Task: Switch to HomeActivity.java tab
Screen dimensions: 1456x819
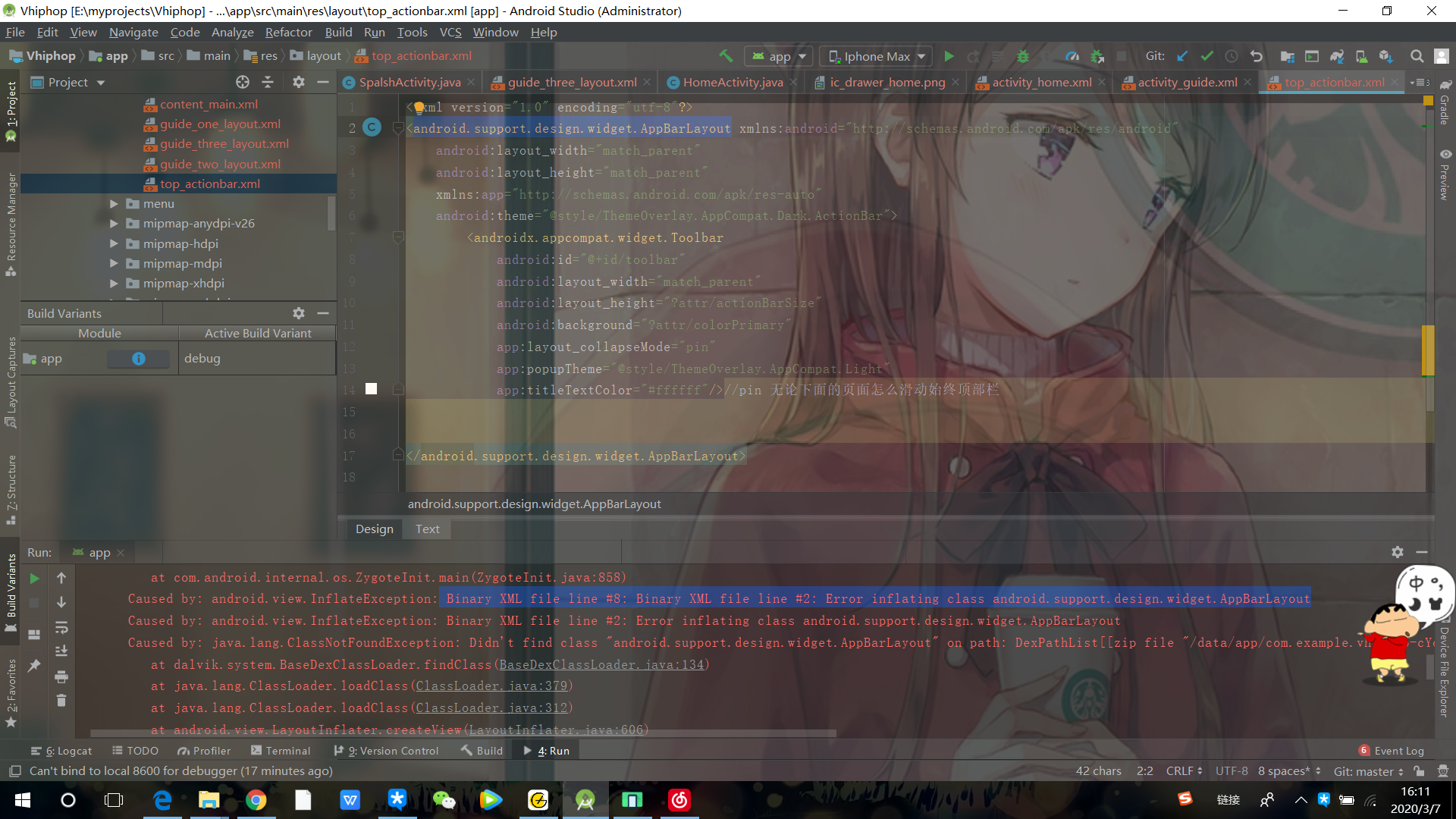Action: (x=732, y=82)
